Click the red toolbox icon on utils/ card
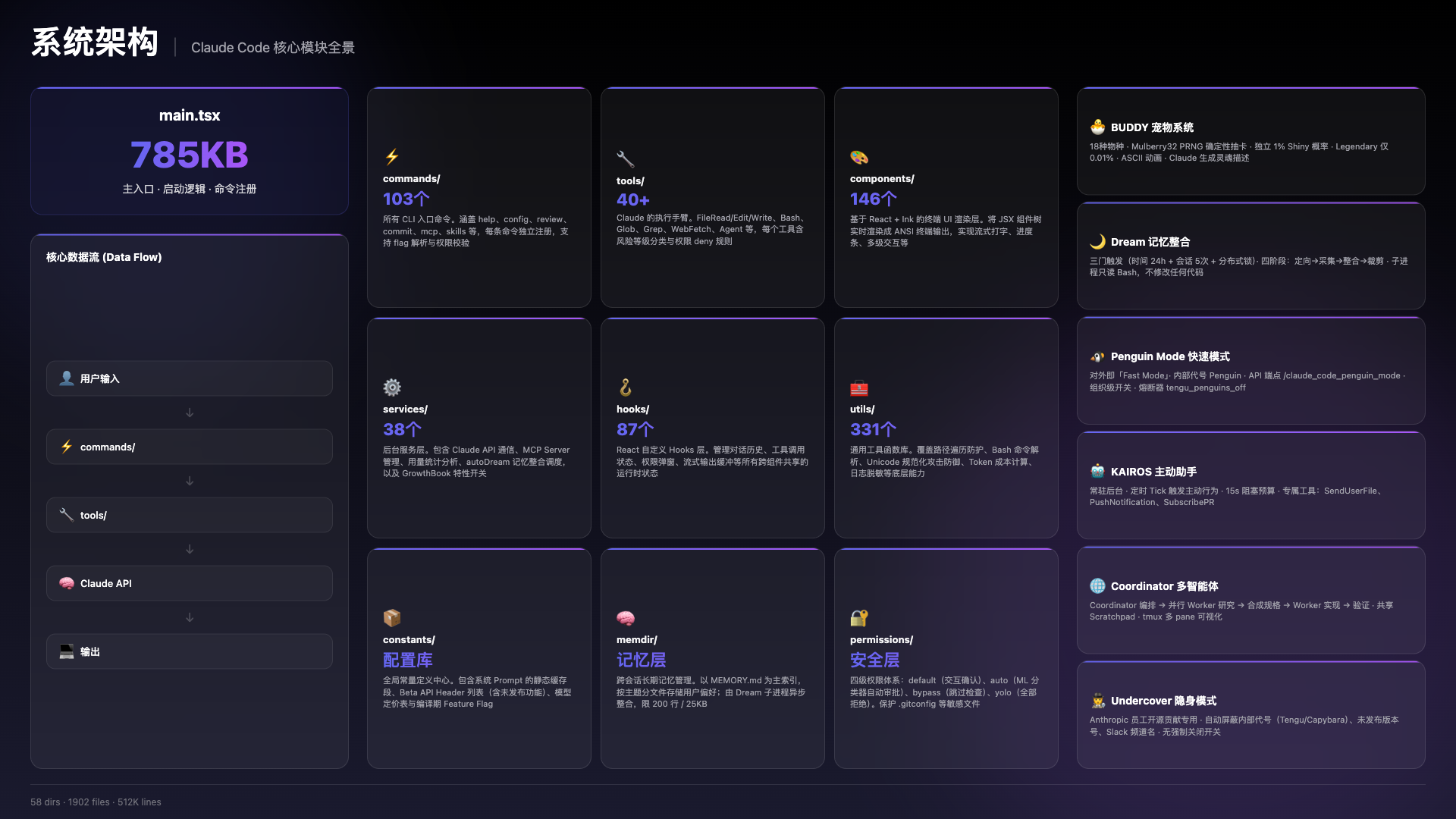The image size is (1456, 819). point(858,388)
